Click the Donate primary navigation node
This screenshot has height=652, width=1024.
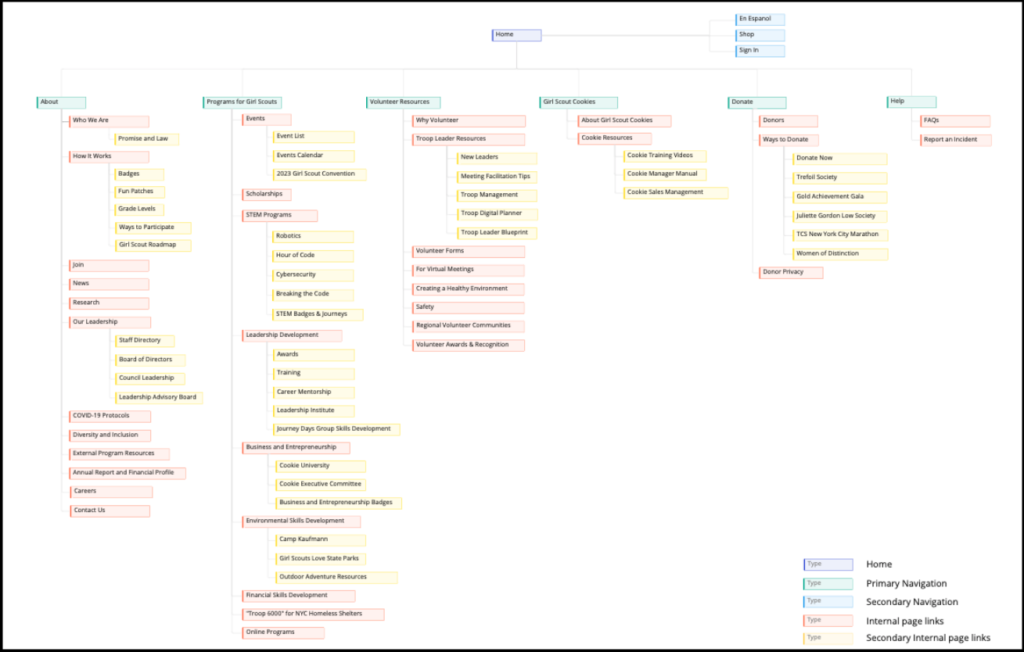tap(757, 103)
